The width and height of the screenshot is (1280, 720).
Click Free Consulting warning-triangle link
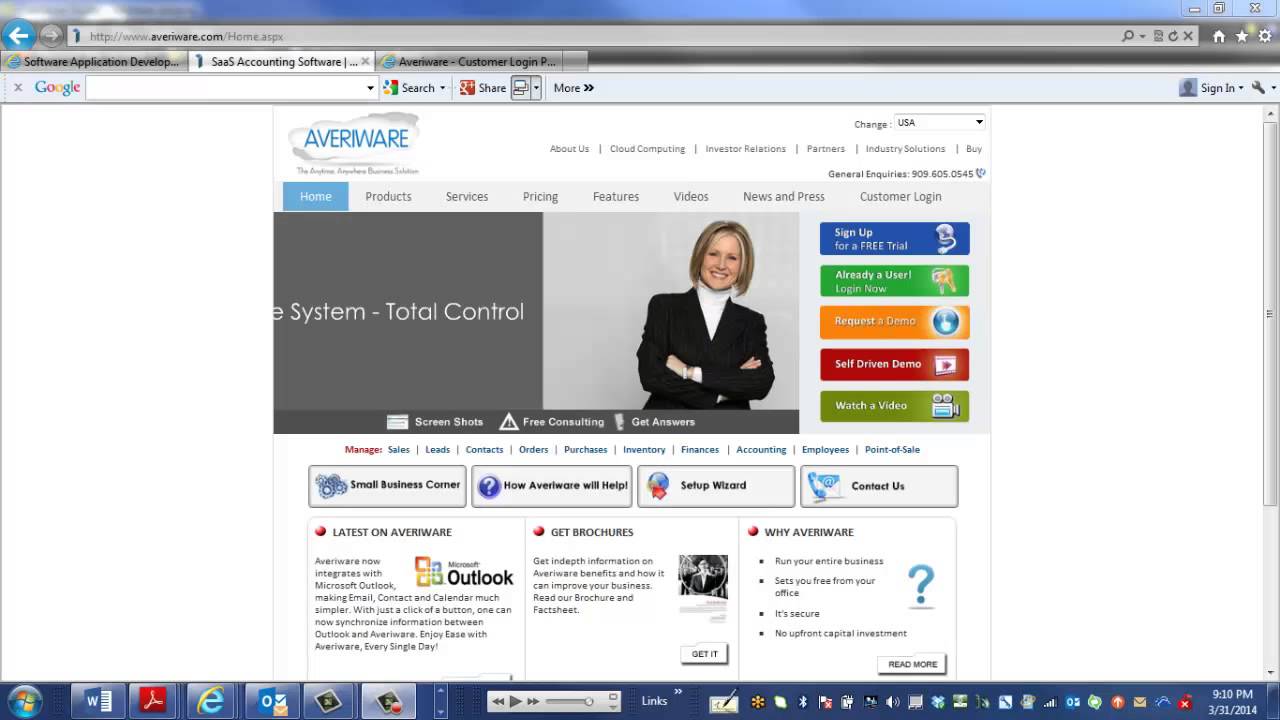tap(551, 422)
